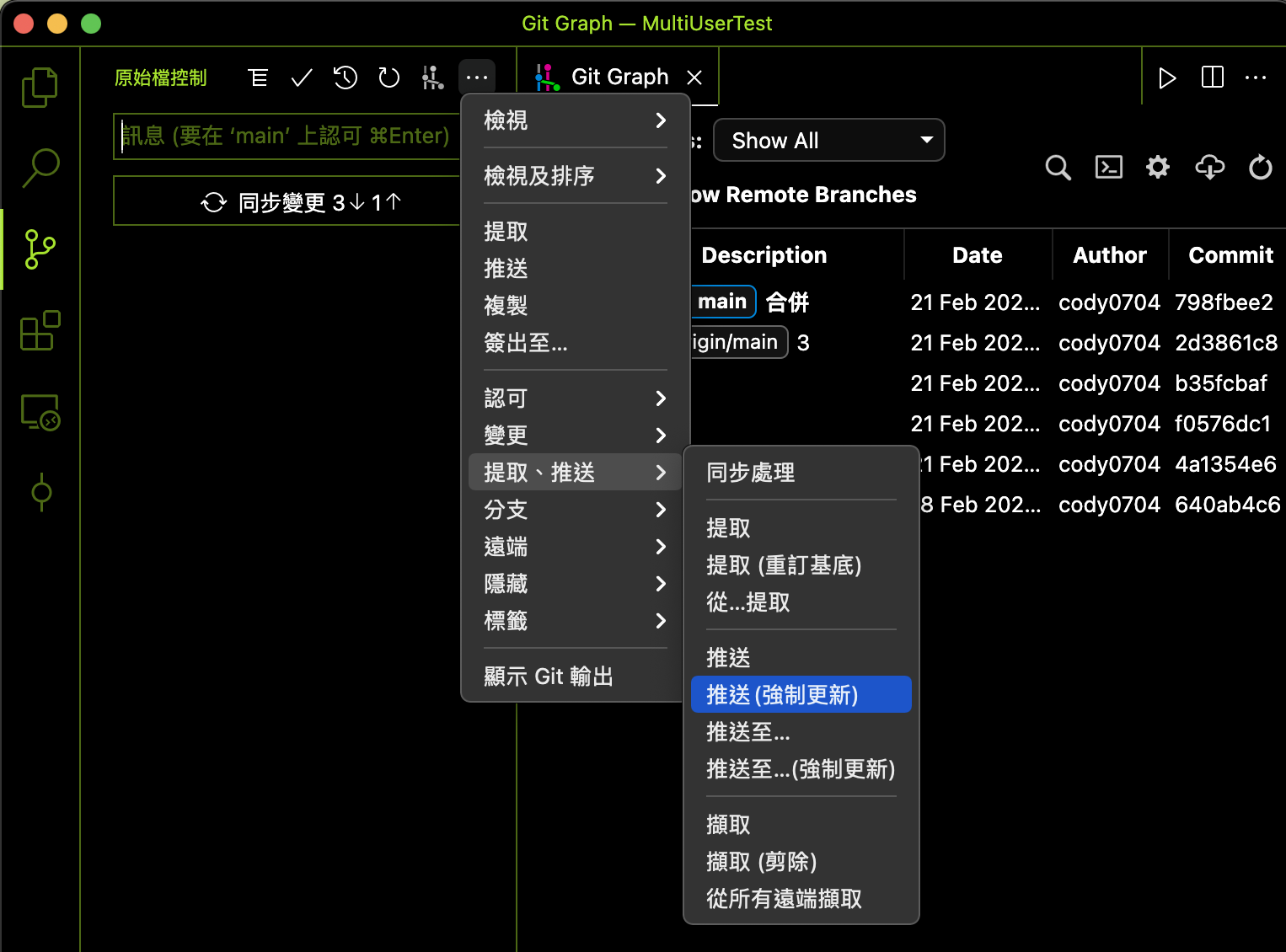Select 提取 (重訂基底) in the submenu

point(801,565)
